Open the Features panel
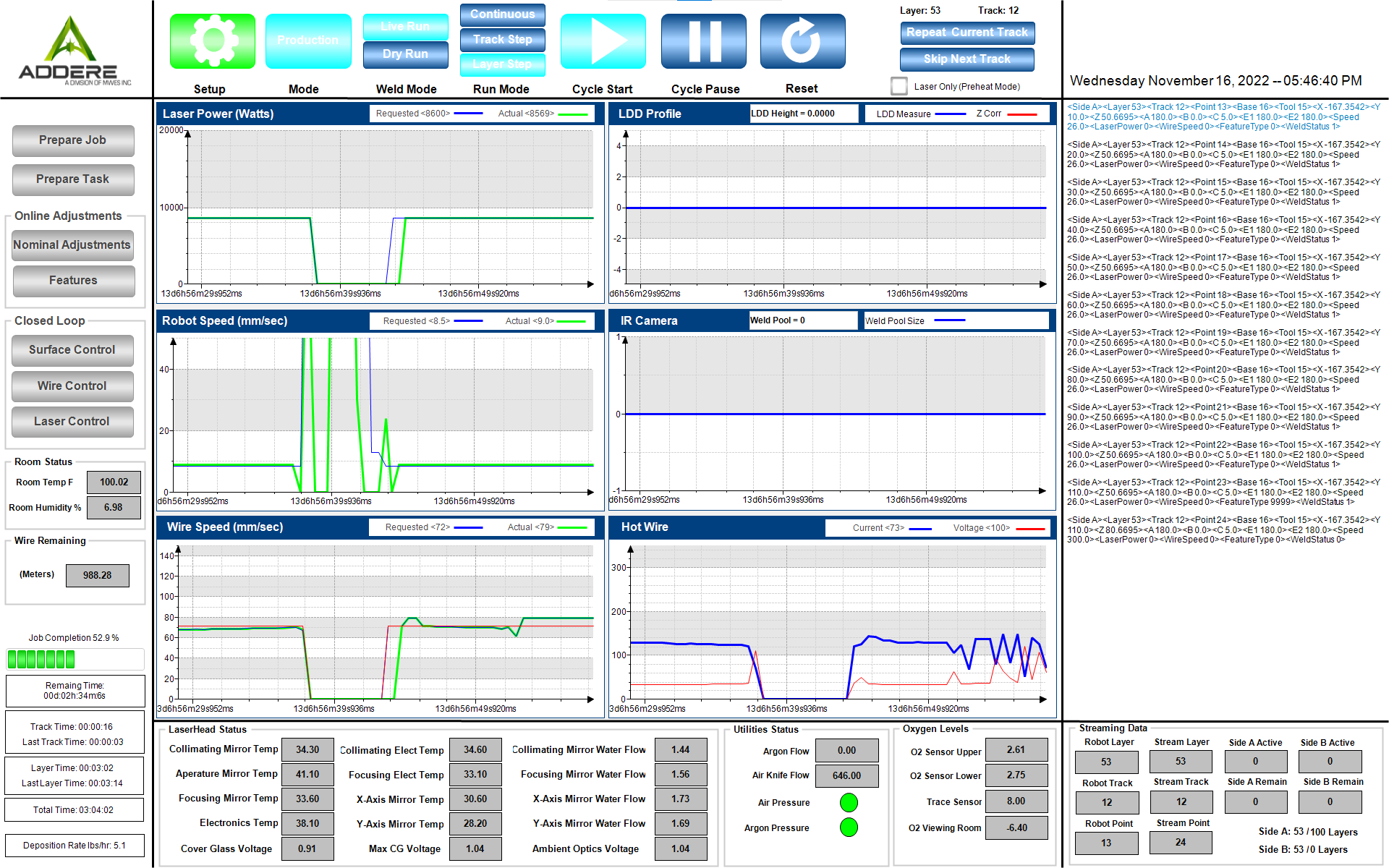 click(72, 281)
